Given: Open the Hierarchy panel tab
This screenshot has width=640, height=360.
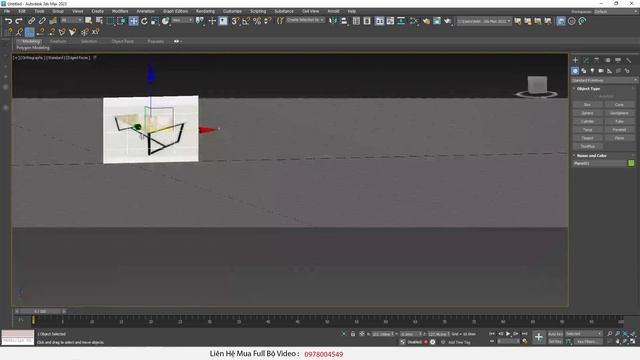Looking at the screenshot, I should (597, 60).
